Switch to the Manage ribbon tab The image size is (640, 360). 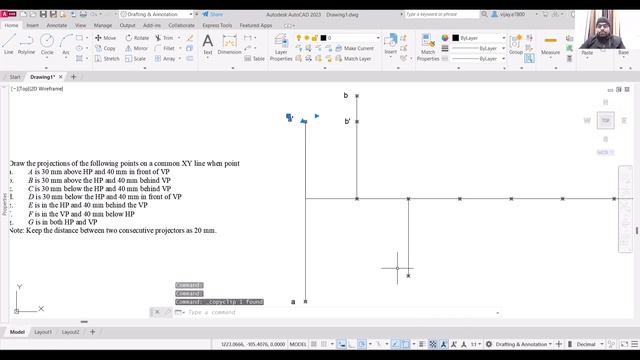tap(102, 25)
